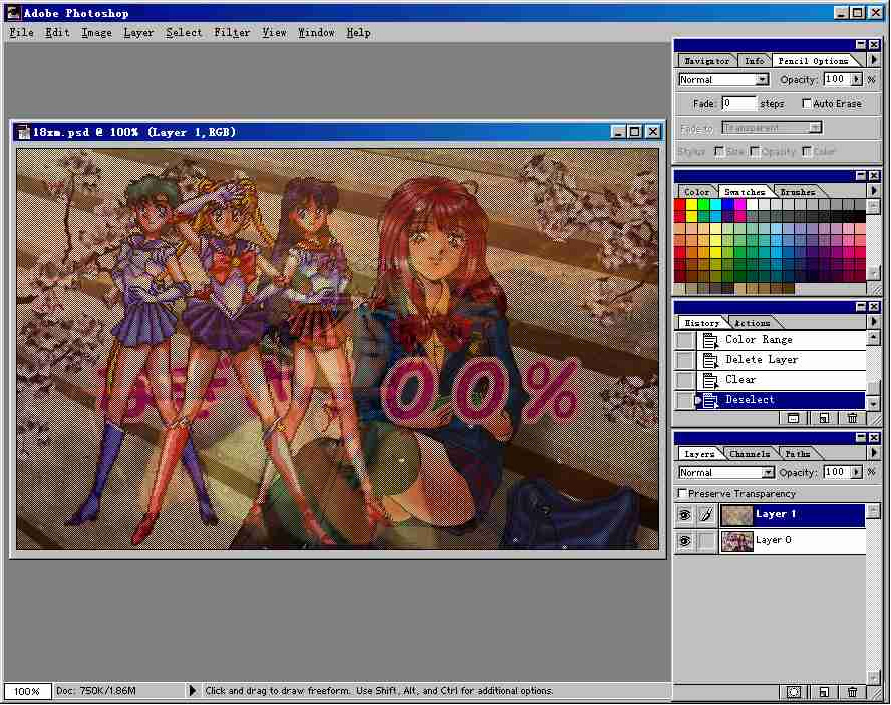891x705 pixels.
Task: Open the status bar info popup arrow
Action: [x=192, y=691]
